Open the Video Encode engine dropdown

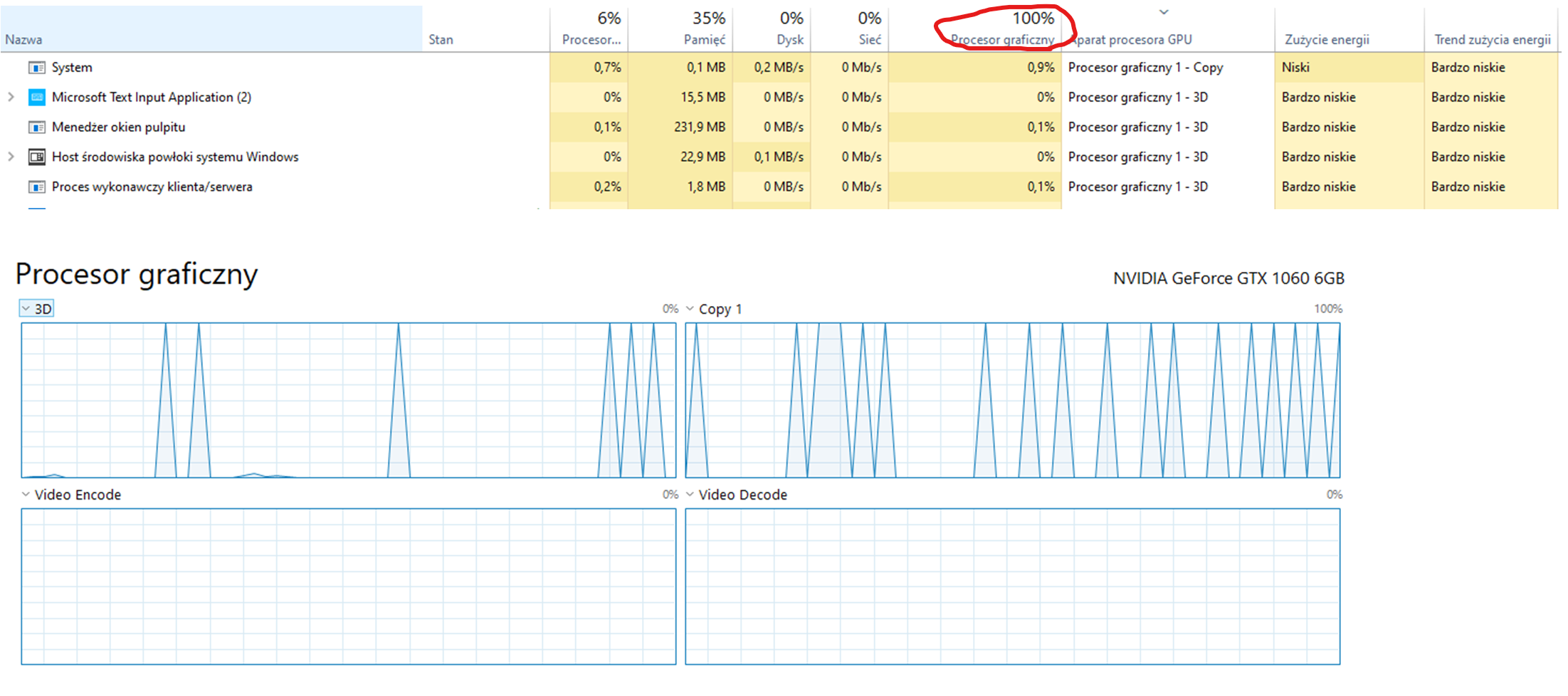(26, 495)
